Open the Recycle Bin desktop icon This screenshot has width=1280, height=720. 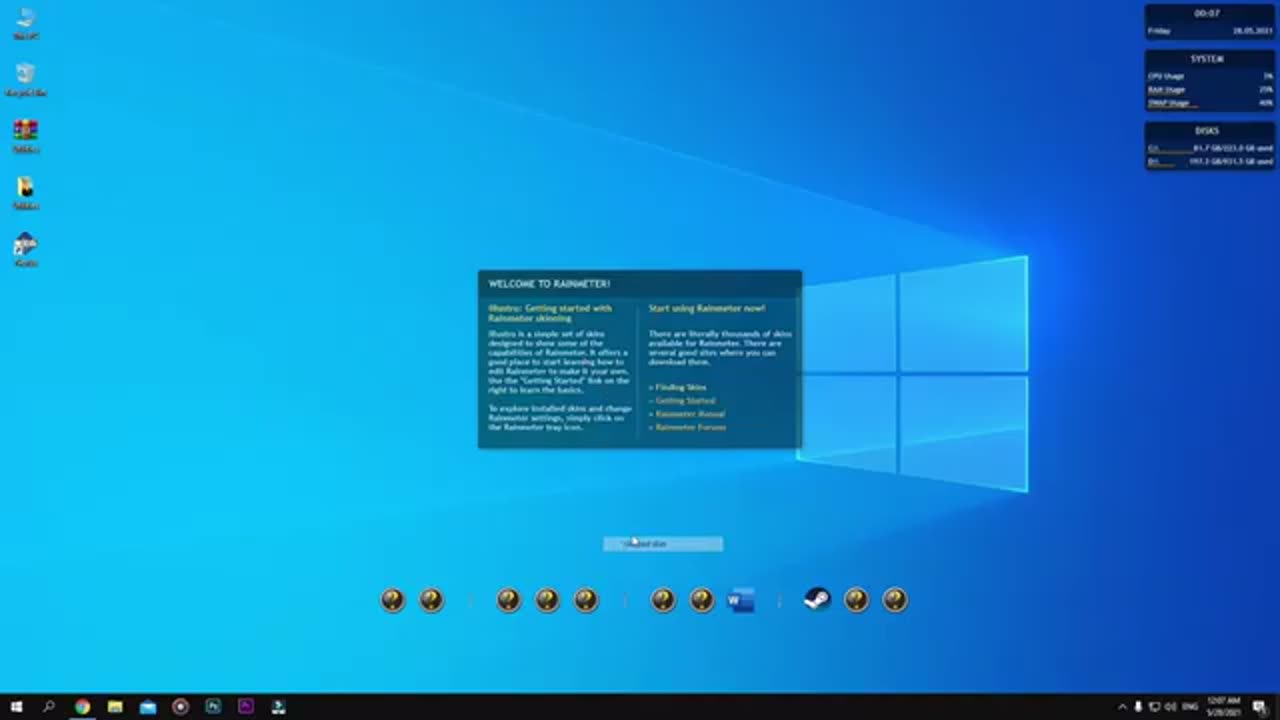coord(26,79)
